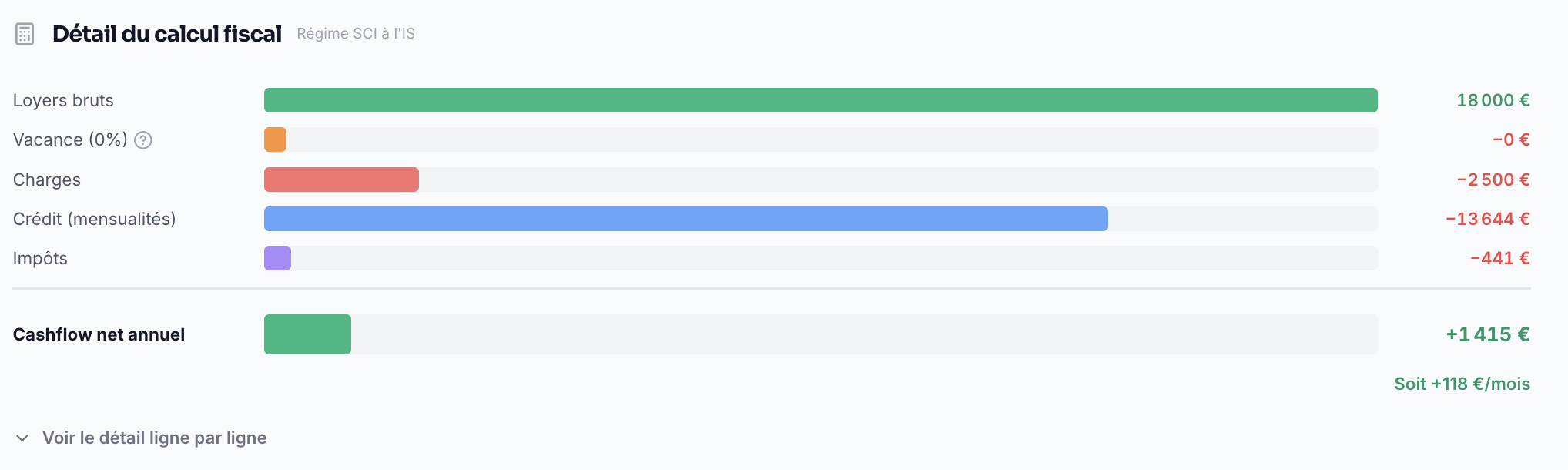Click the blue Crédit mensualités bar

[685, 219]
